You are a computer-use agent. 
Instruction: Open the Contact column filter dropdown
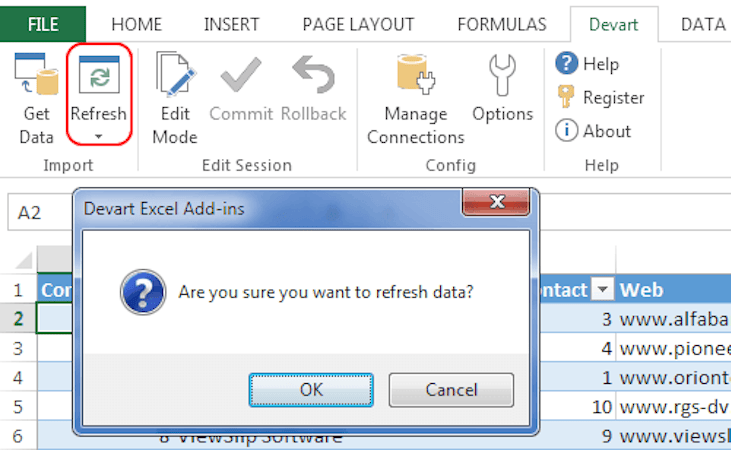coord(603,290)
